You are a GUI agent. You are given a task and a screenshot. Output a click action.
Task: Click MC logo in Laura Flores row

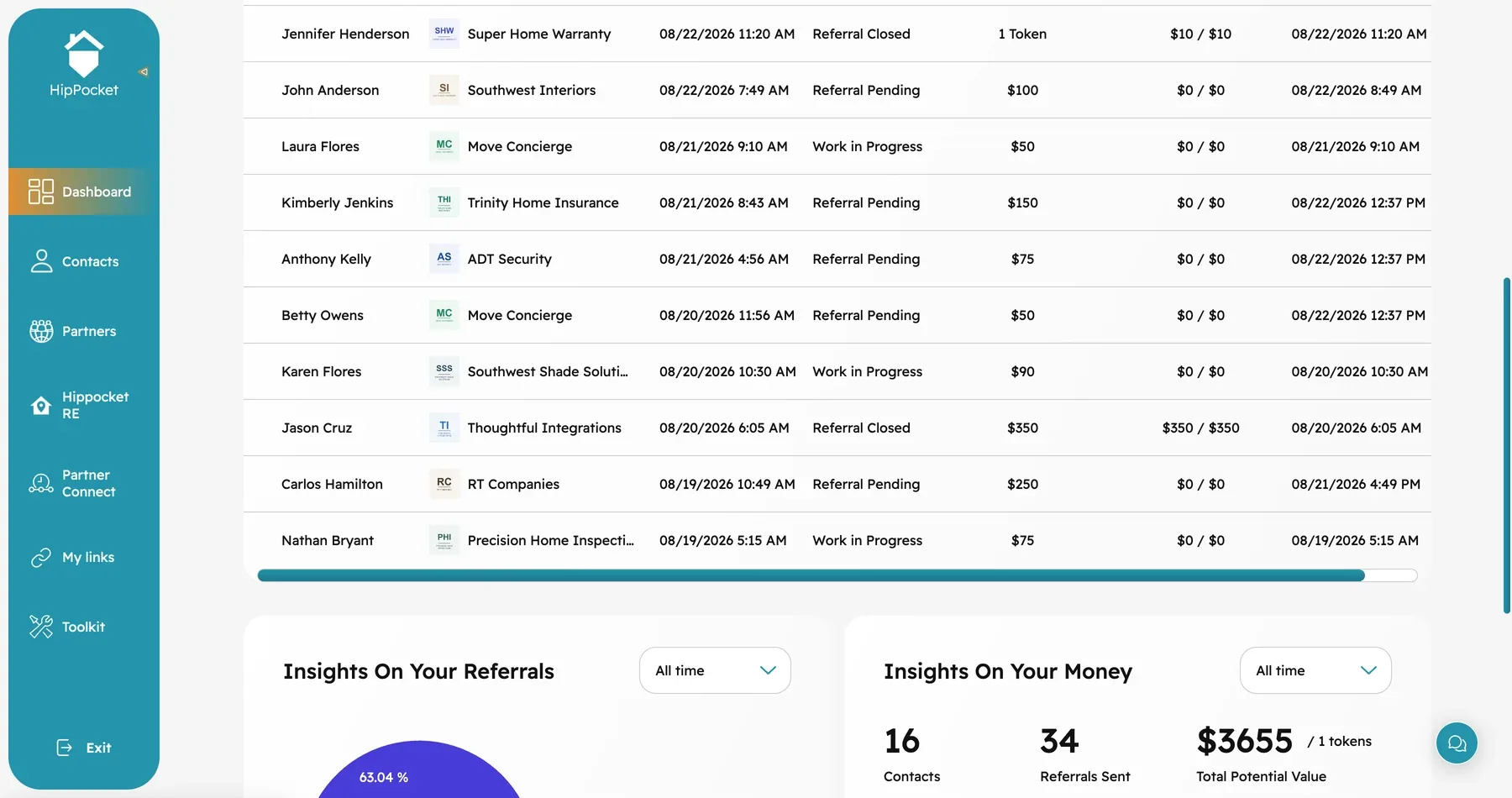pos(444,146)
